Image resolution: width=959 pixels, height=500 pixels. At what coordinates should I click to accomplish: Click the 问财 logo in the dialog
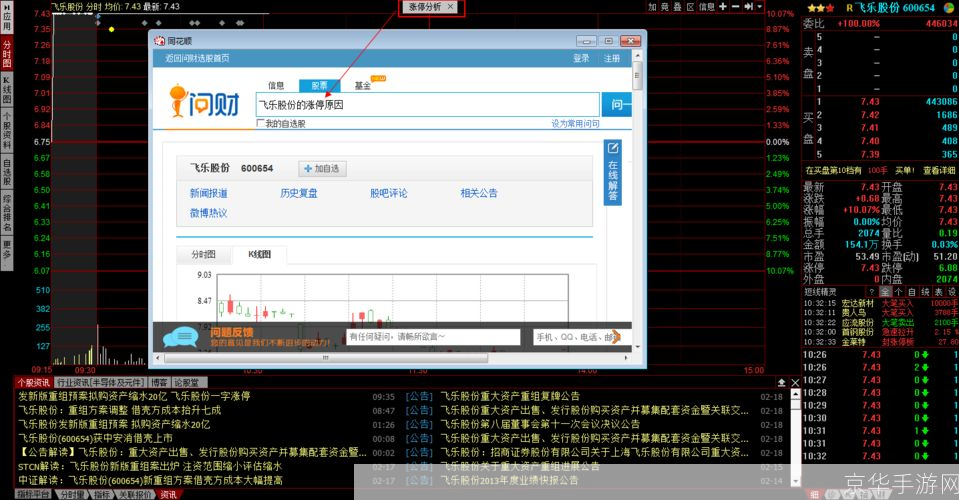(x=205, y=102)
